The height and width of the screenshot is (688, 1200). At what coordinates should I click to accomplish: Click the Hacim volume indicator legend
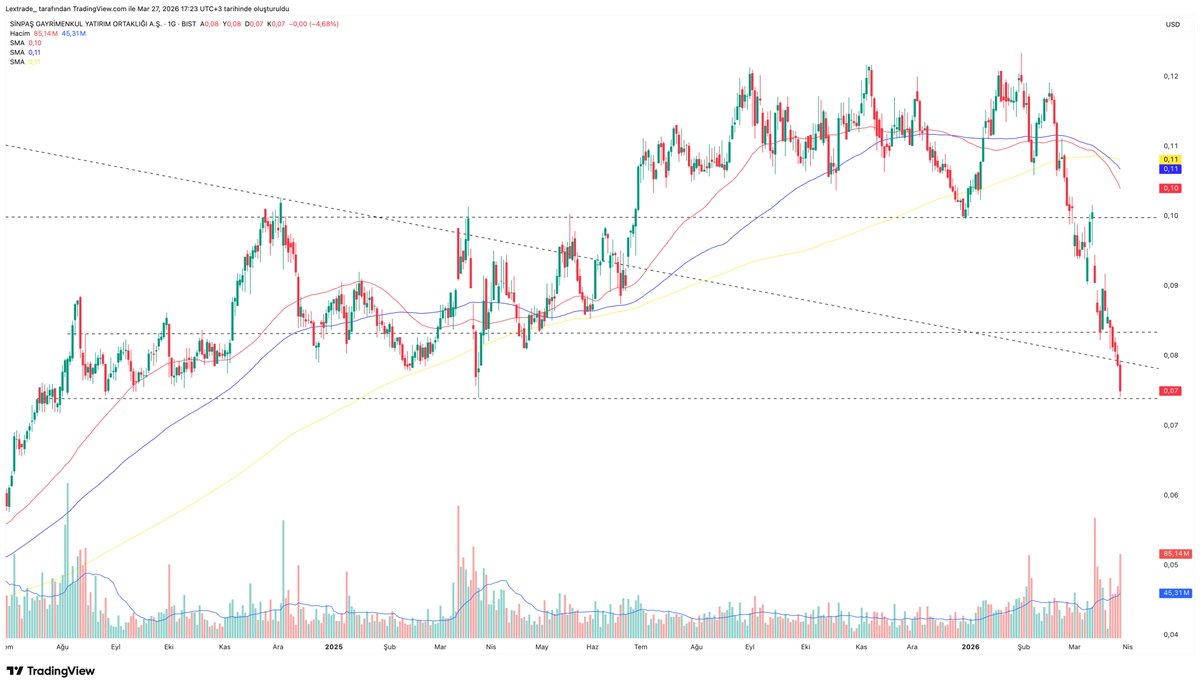[x=20, y=33]
